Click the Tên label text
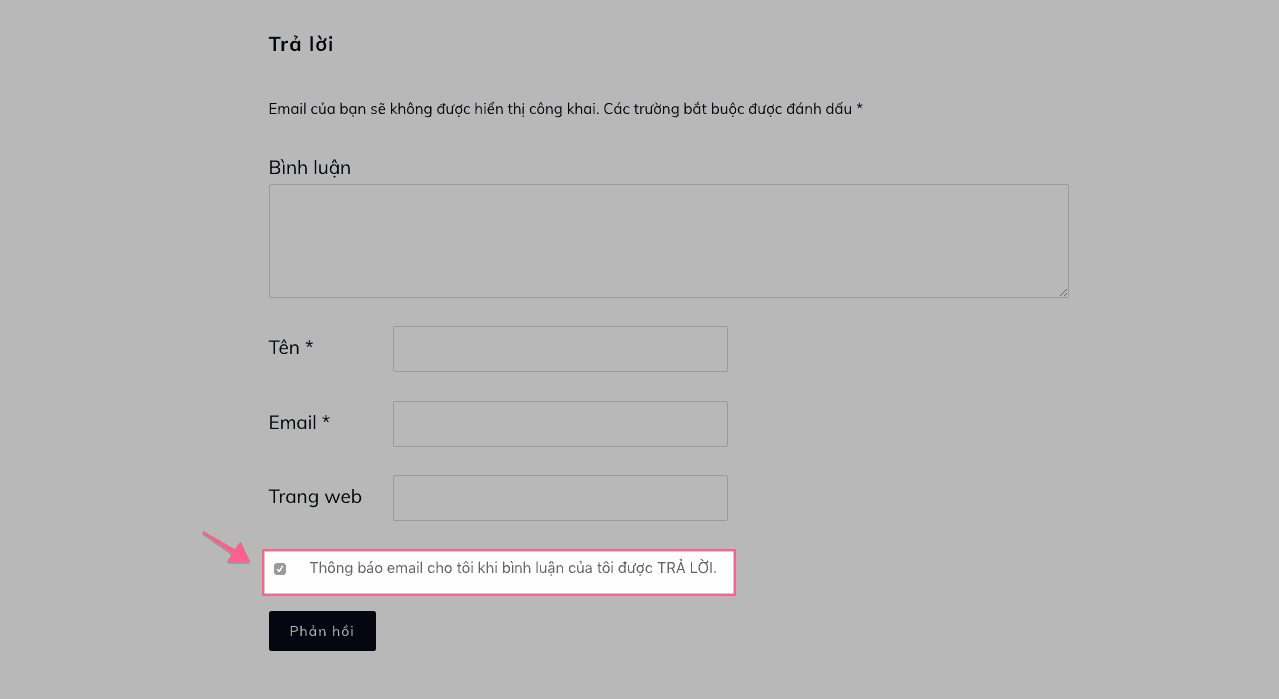The width and height of the screenshot is (1279, 699). pos(284,348)
